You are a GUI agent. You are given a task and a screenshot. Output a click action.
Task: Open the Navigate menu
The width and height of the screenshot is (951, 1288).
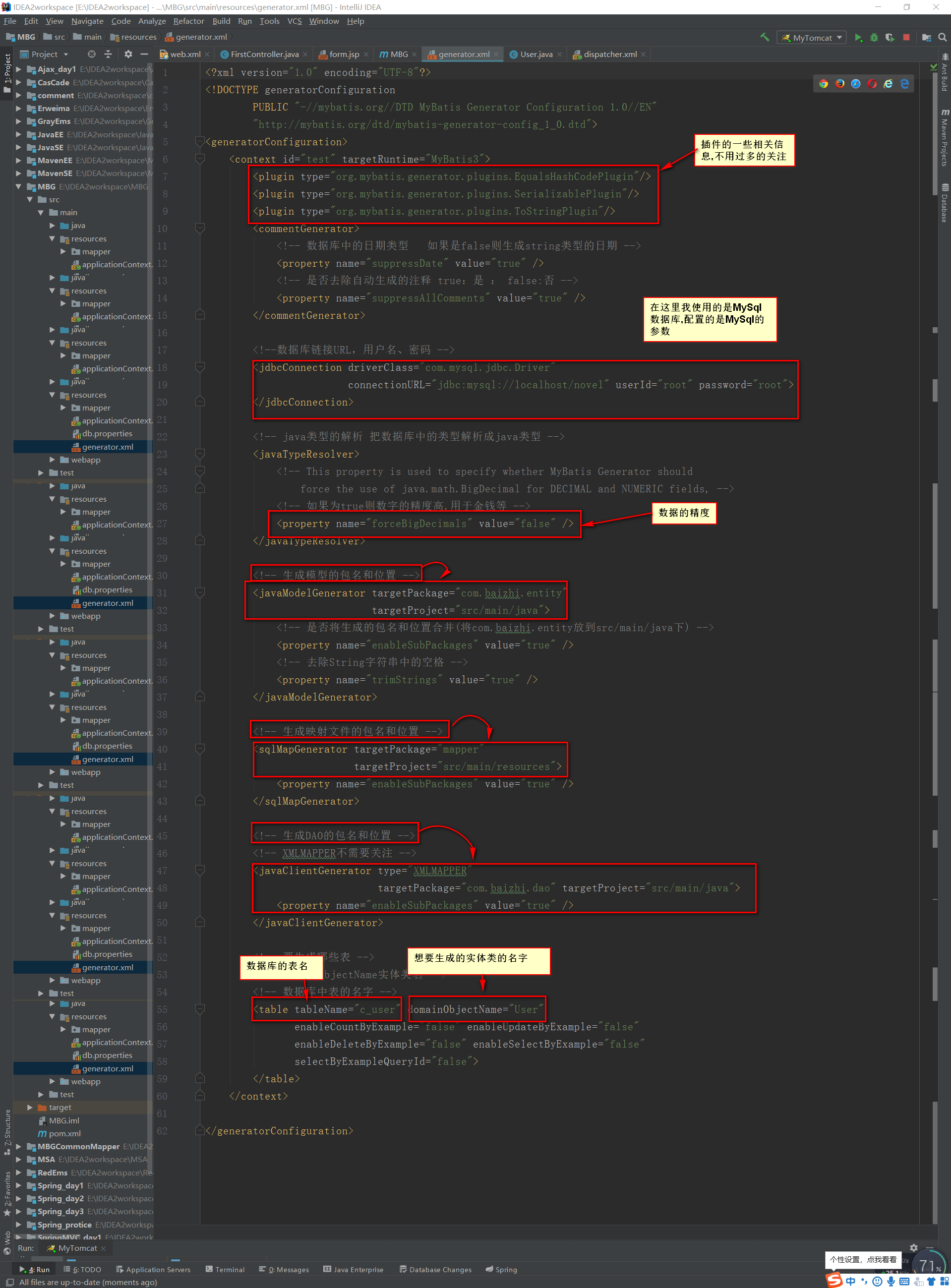click(87, 21)
